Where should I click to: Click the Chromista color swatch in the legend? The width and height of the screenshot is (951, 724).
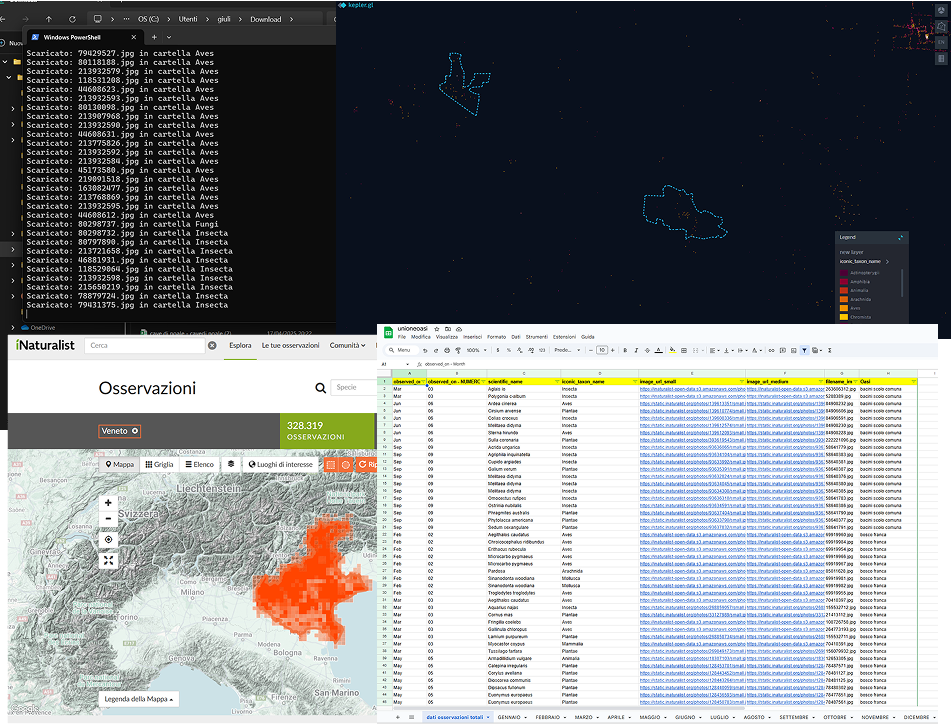click(844, 317)
